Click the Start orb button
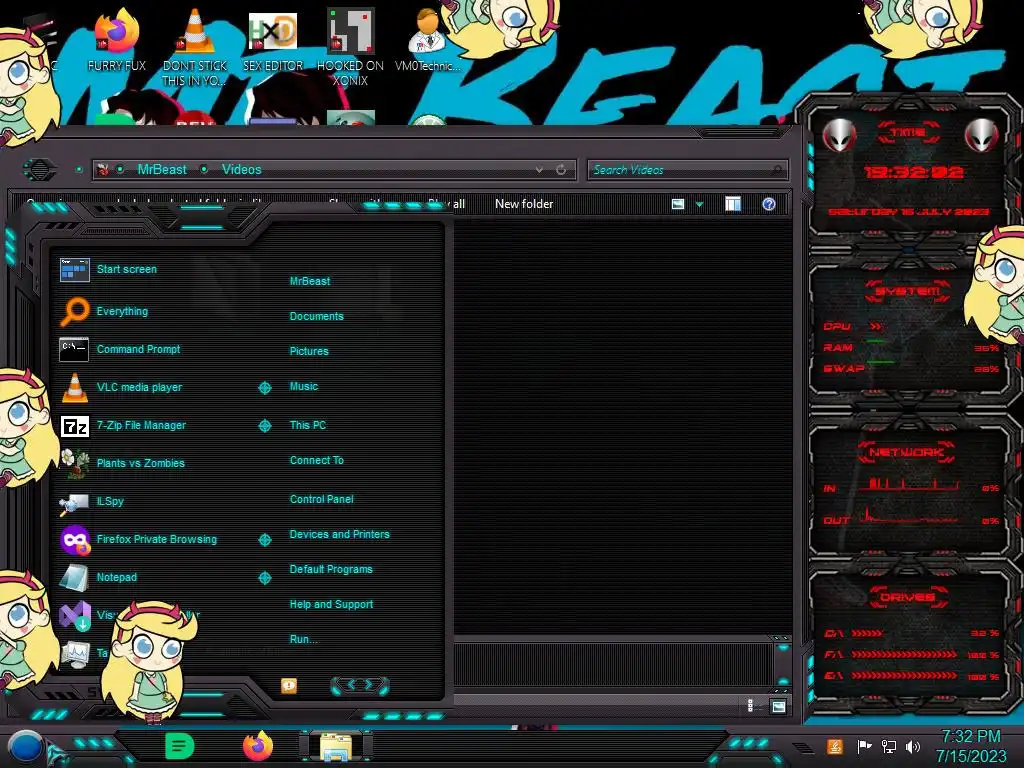Screen dimensions: 1024x768 25,747
